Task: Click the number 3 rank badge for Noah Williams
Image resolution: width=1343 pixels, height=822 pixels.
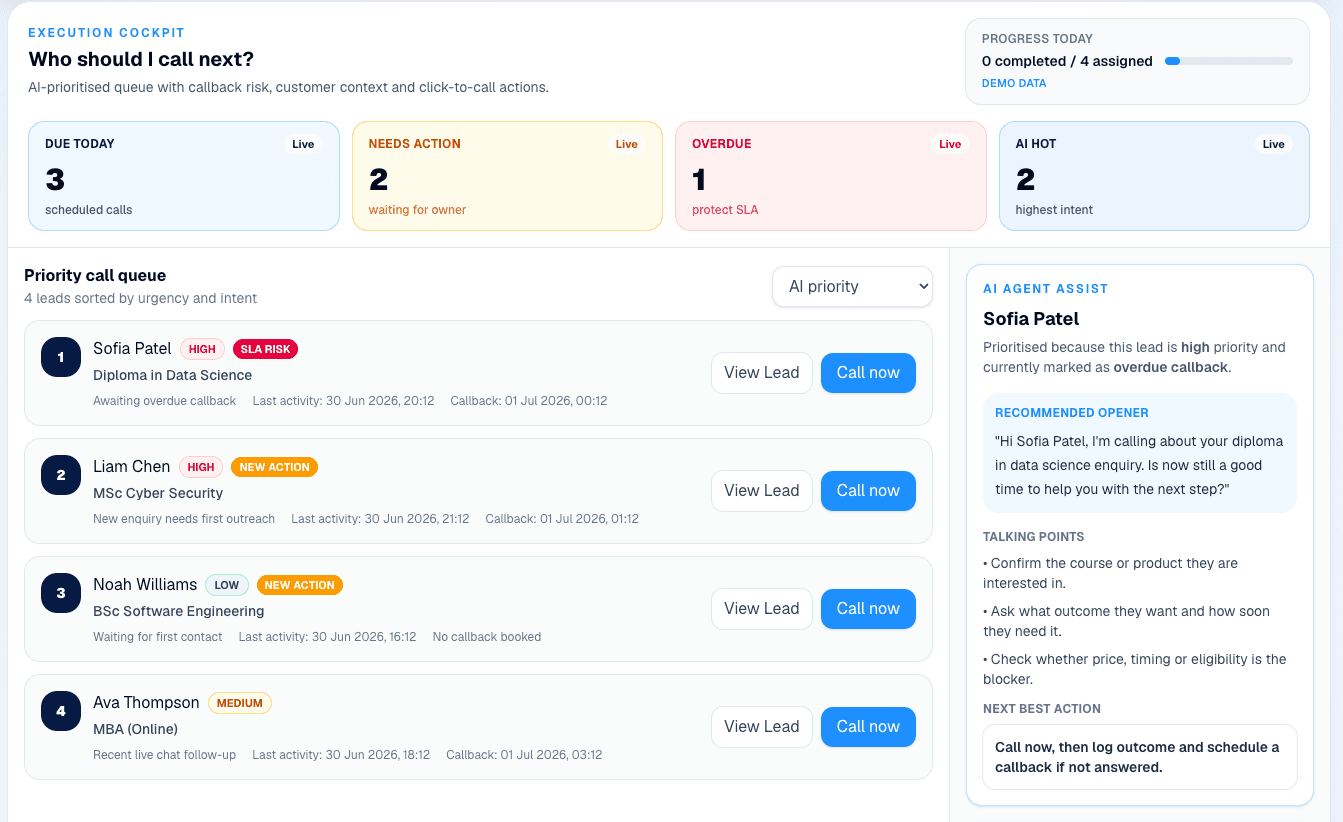Action: tap(61, 593)
